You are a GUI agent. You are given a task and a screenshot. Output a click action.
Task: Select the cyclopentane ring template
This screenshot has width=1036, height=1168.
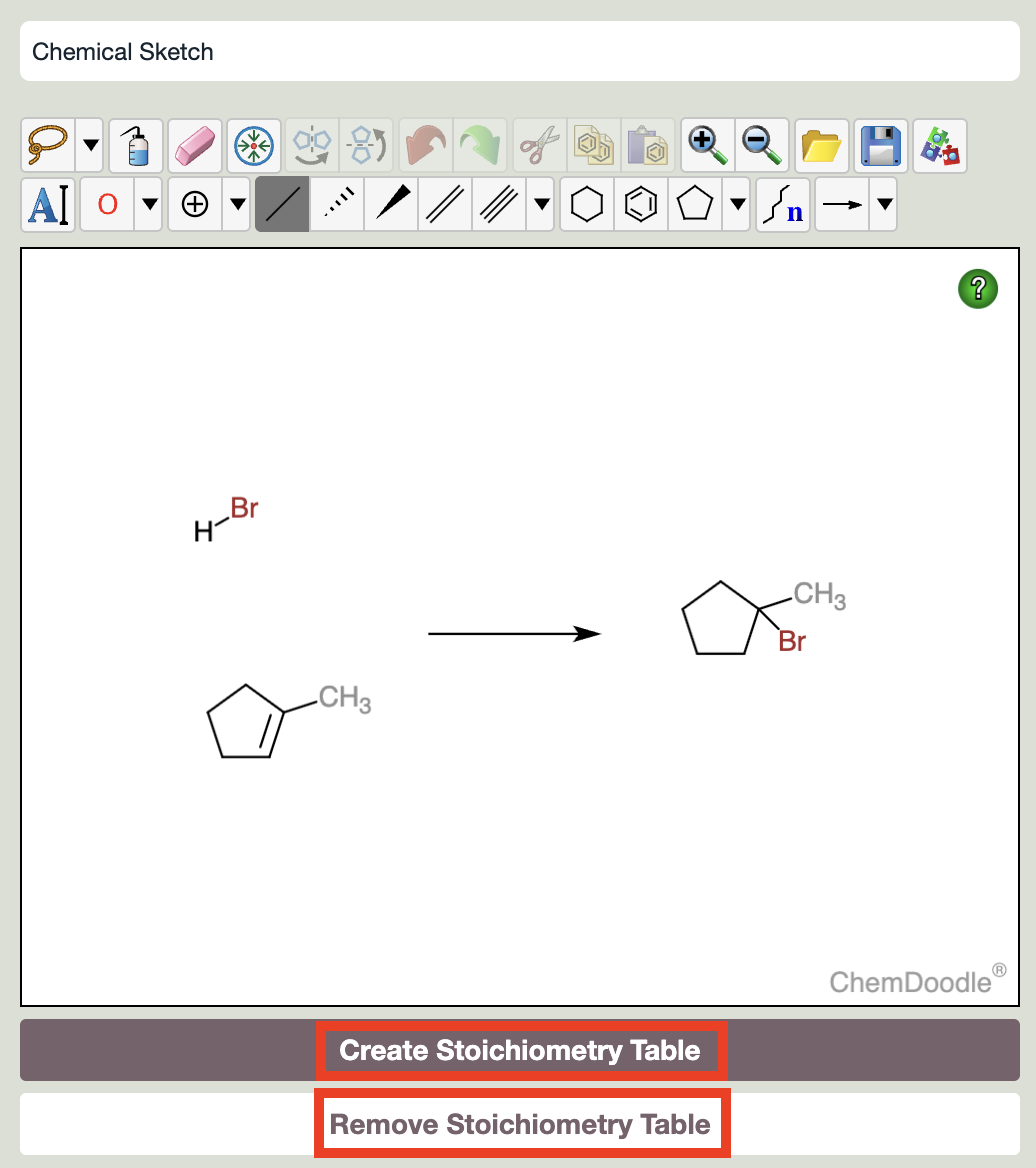pyautogui.click(x=694, y=204)
